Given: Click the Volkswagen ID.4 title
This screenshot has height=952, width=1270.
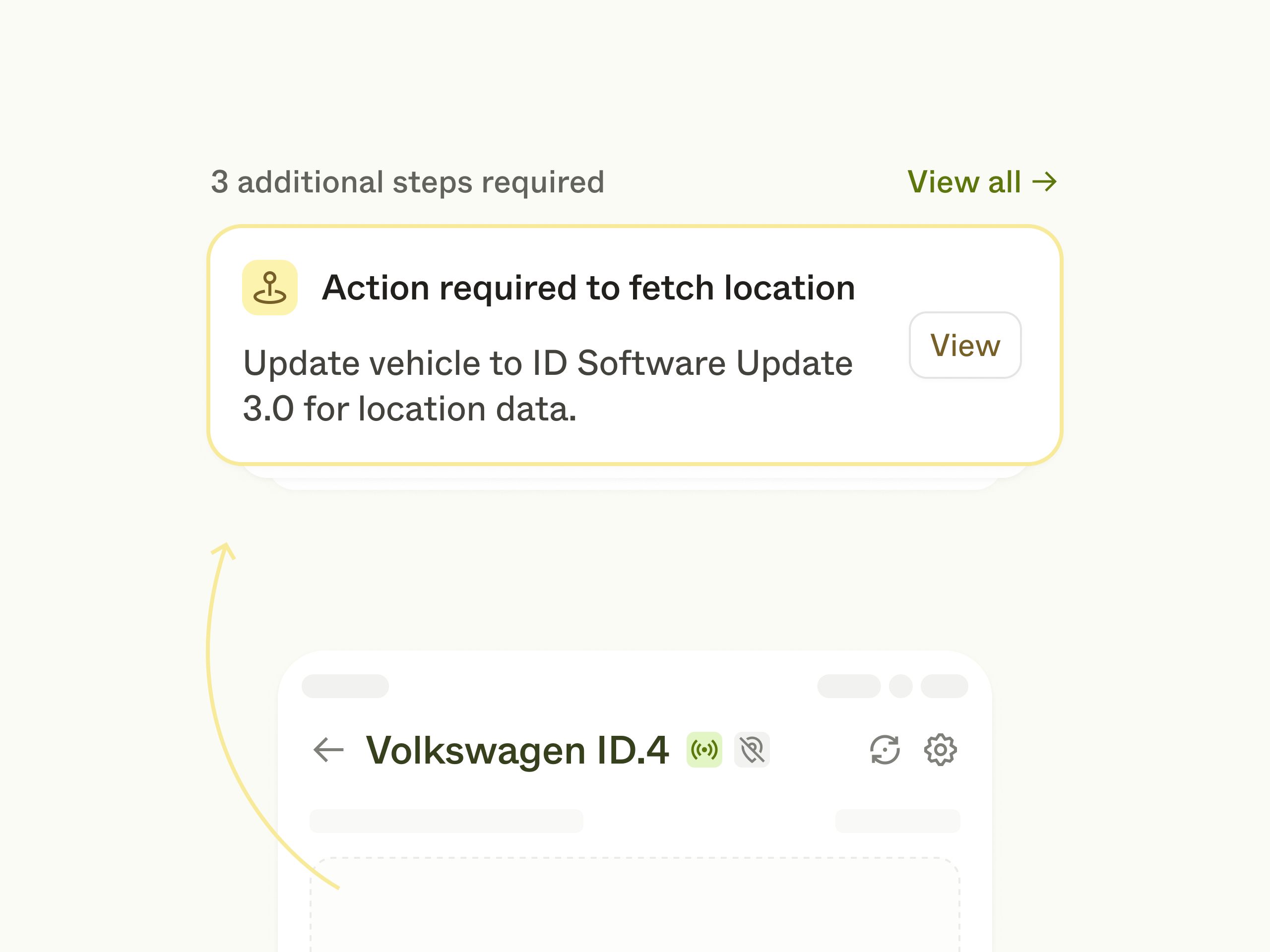Looking at the screenshot, I should (517, 749).
